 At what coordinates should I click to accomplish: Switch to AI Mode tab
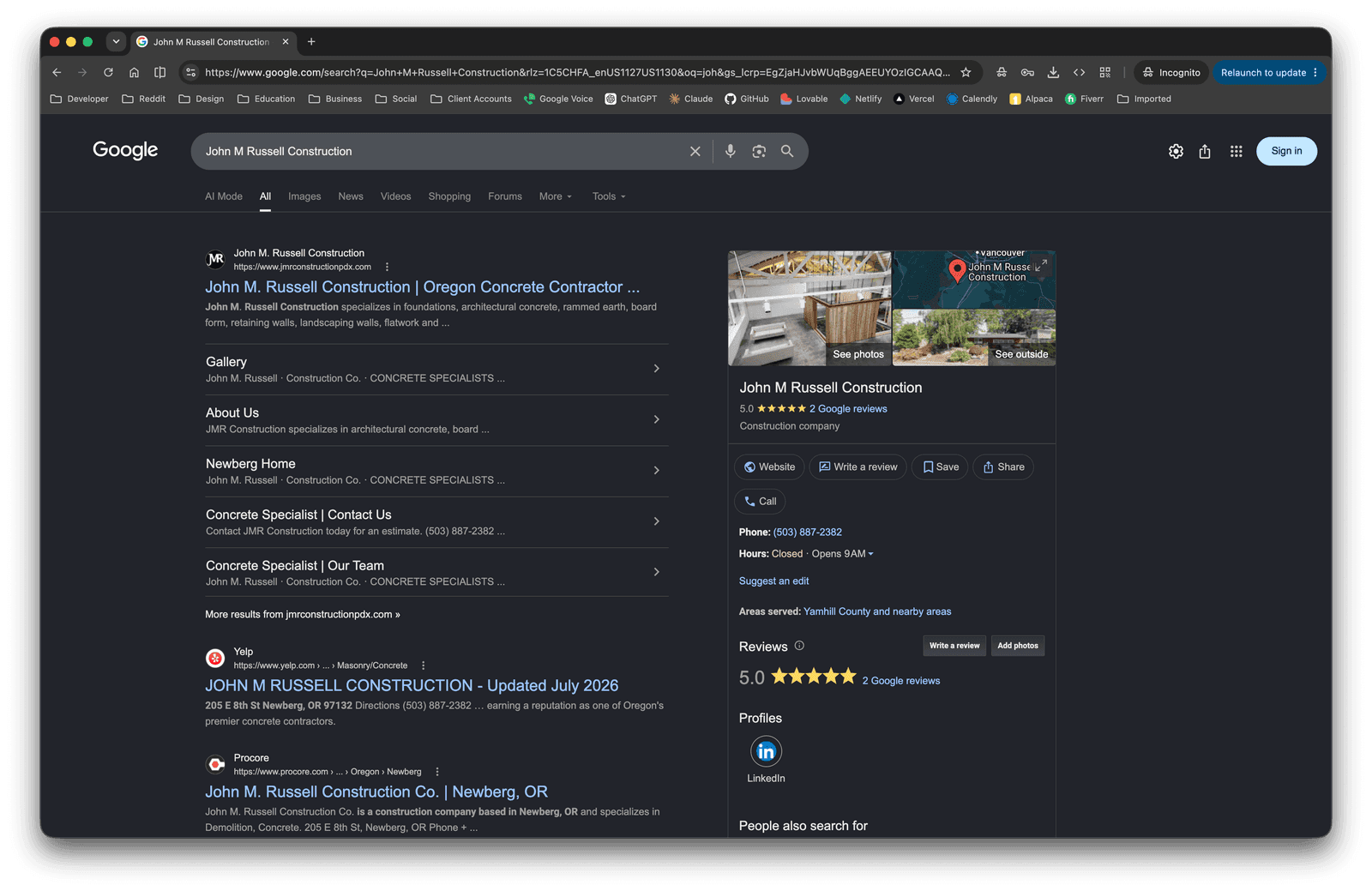coord(224,197)
